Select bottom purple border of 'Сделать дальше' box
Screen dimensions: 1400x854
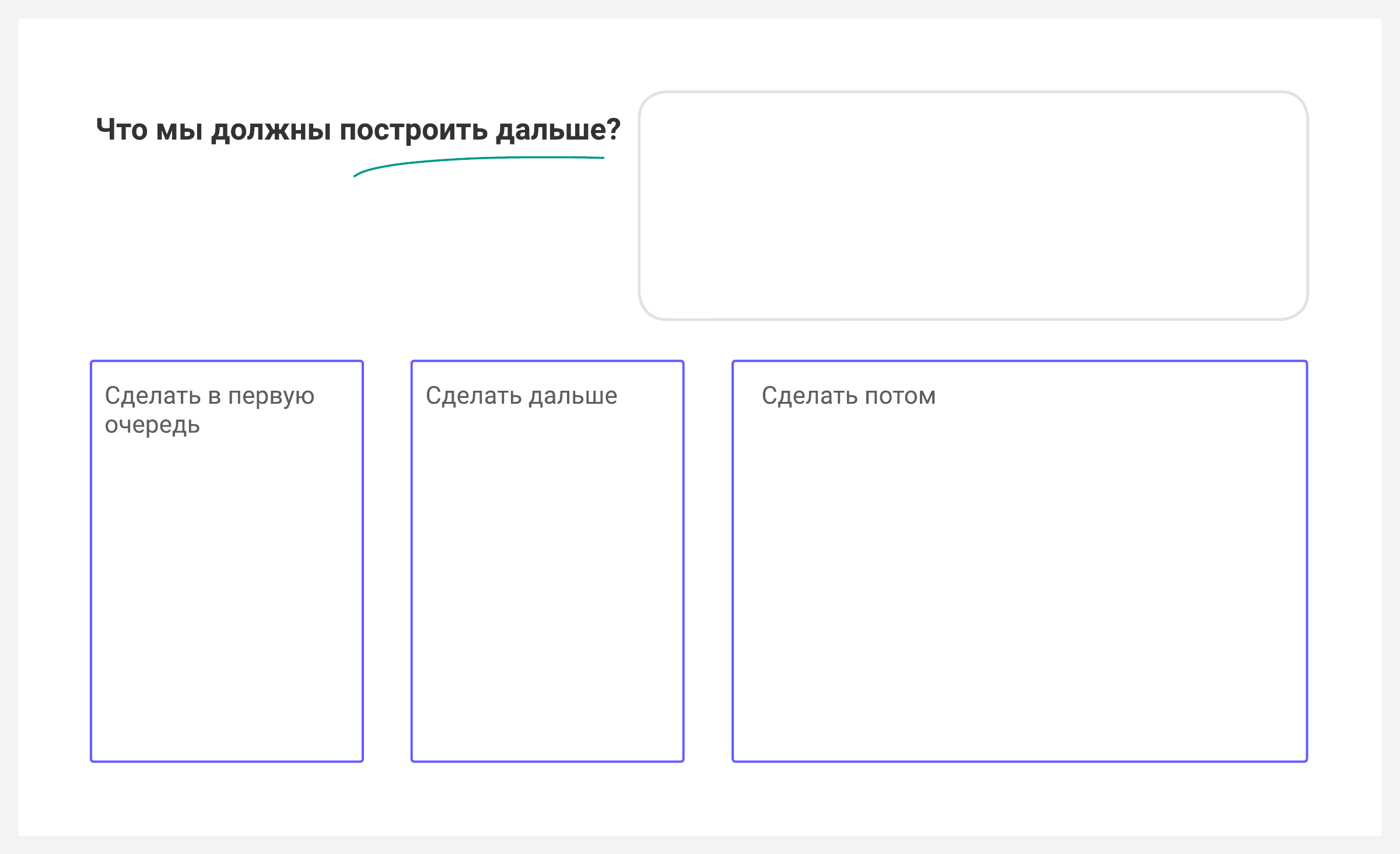547,761
